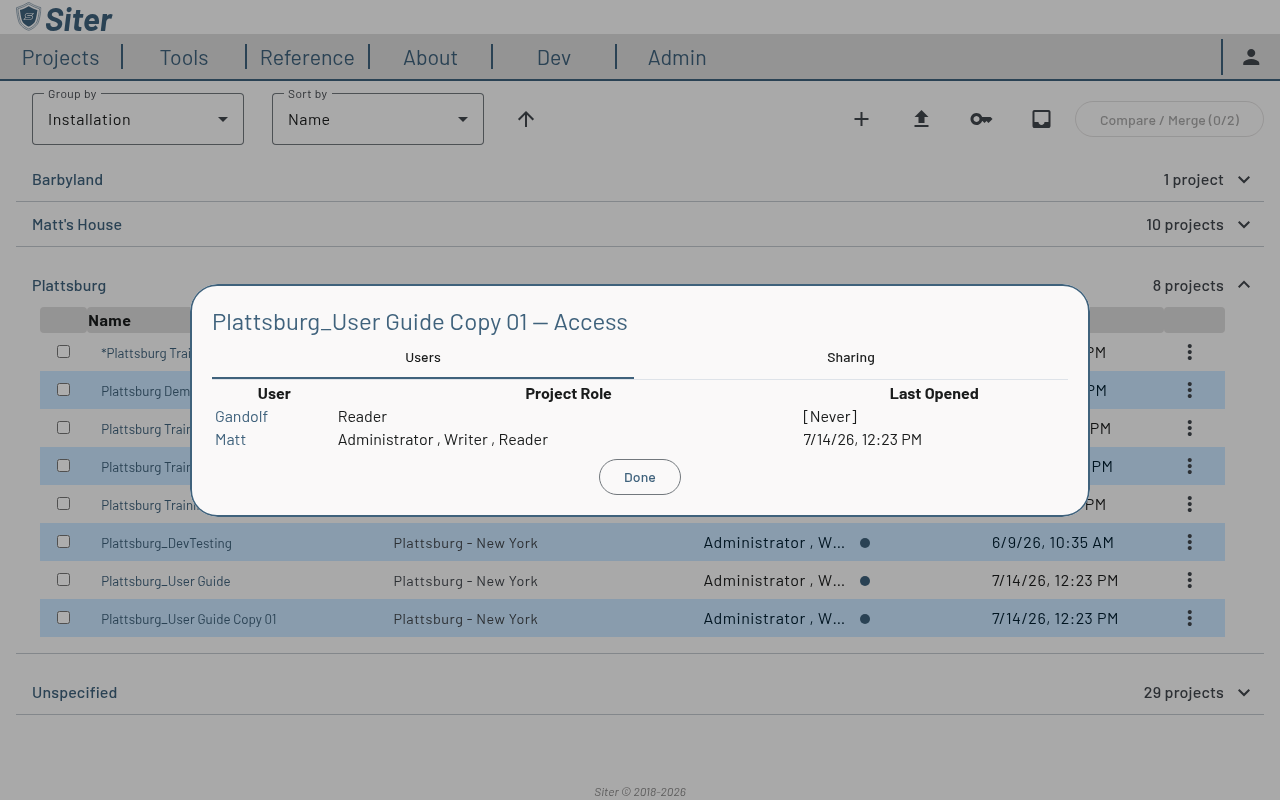
Task: Switch to the Sharing tab in dialog
Action: tap(851, 358)
